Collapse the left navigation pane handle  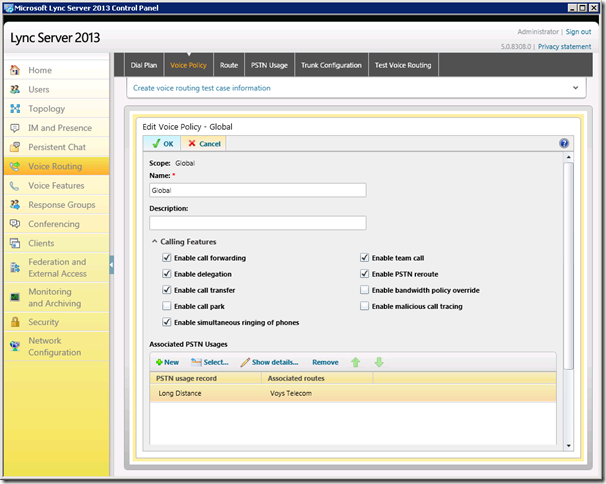[x=111, y=265]
